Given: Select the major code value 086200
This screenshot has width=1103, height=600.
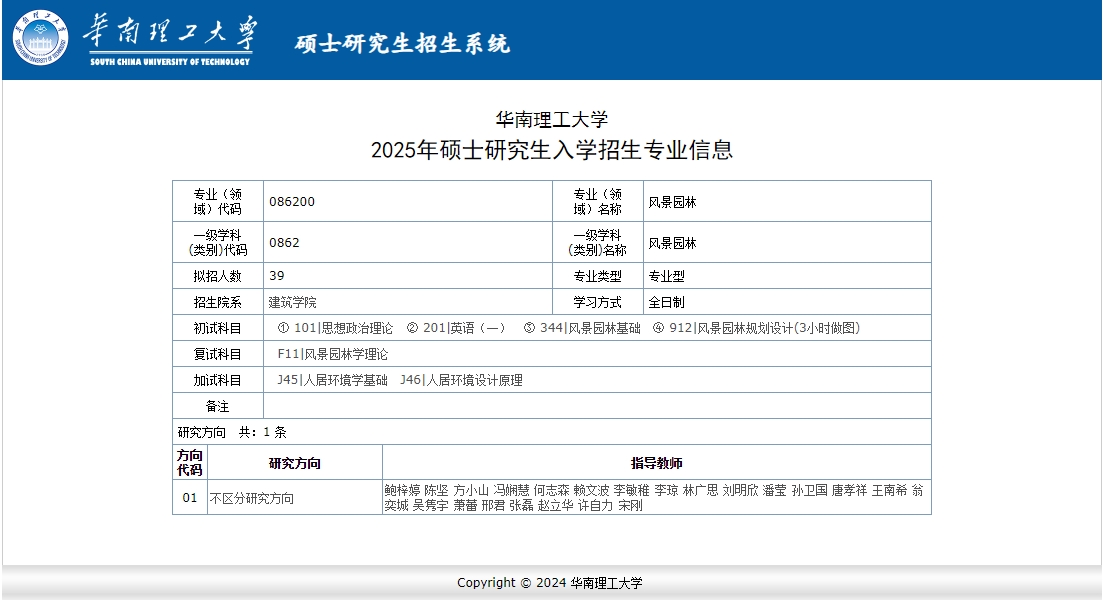Looking at the screenshot, I should pos(292,202).
